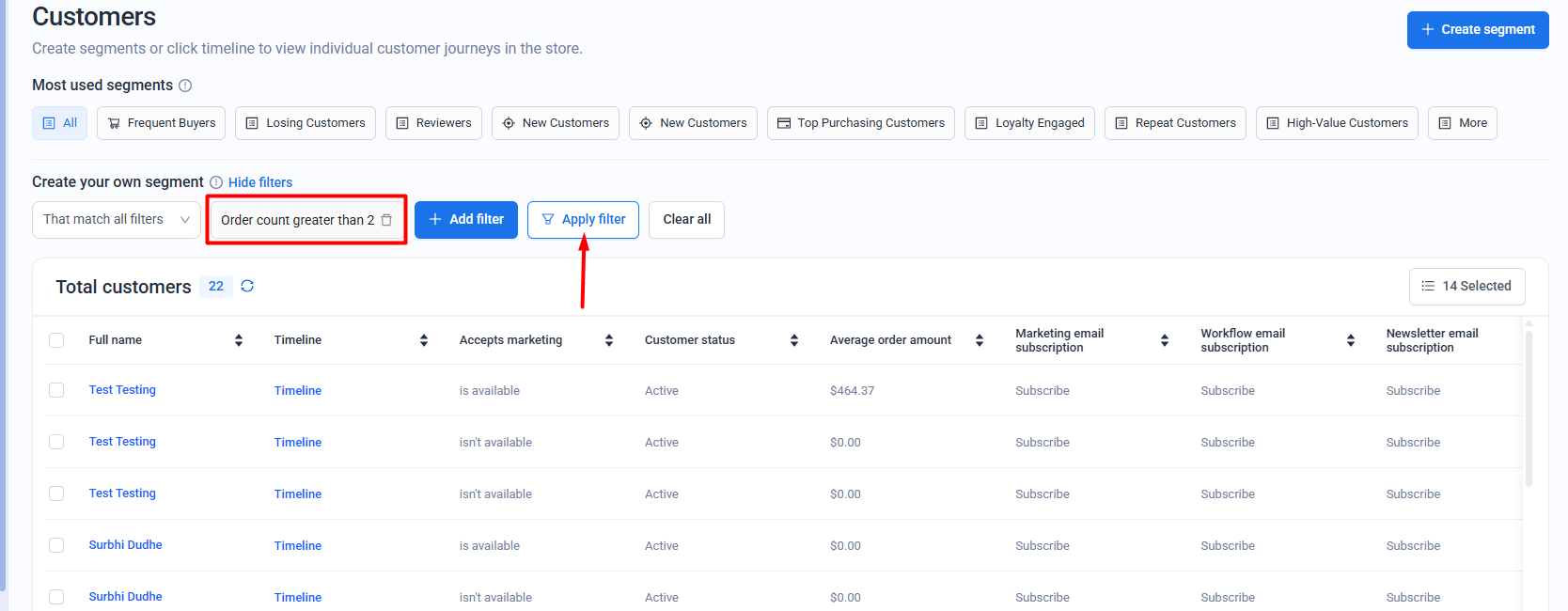Click the Hide filters link

coord(260,182)
